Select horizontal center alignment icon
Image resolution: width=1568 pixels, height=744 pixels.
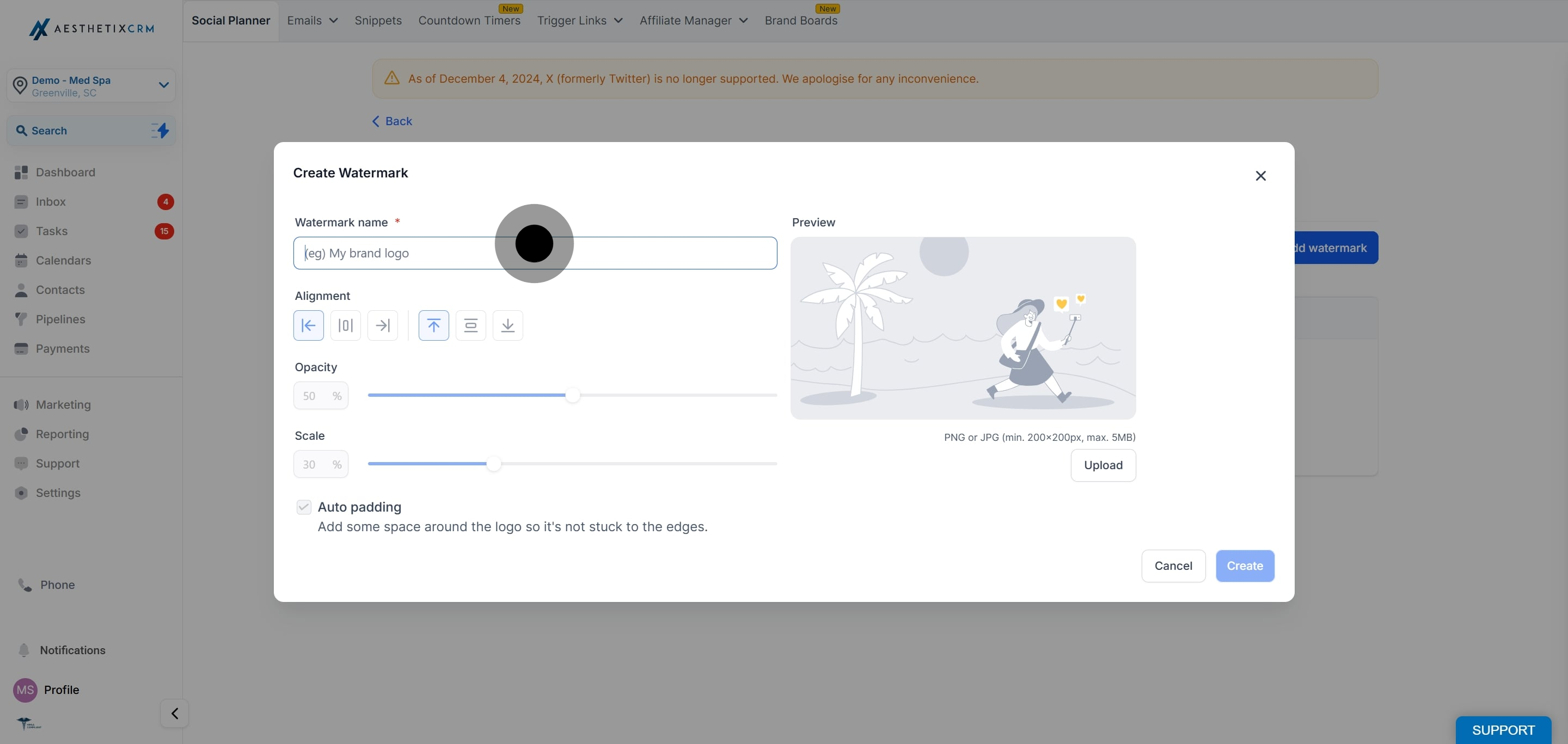(x=346, y=325)
